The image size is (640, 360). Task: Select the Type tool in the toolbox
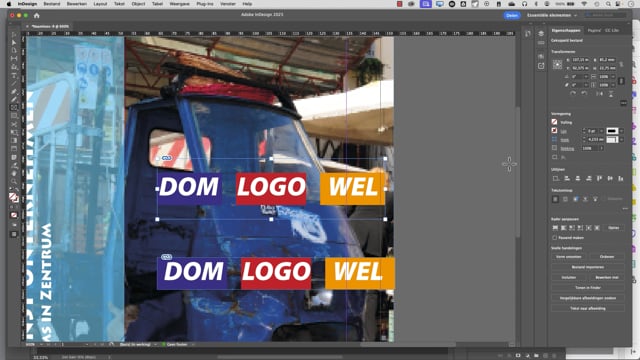14,75
